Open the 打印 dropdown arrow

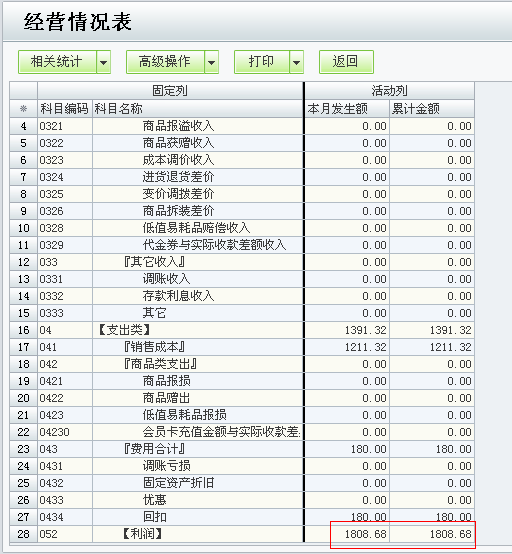pyautogui.click(x=296, y=62)
